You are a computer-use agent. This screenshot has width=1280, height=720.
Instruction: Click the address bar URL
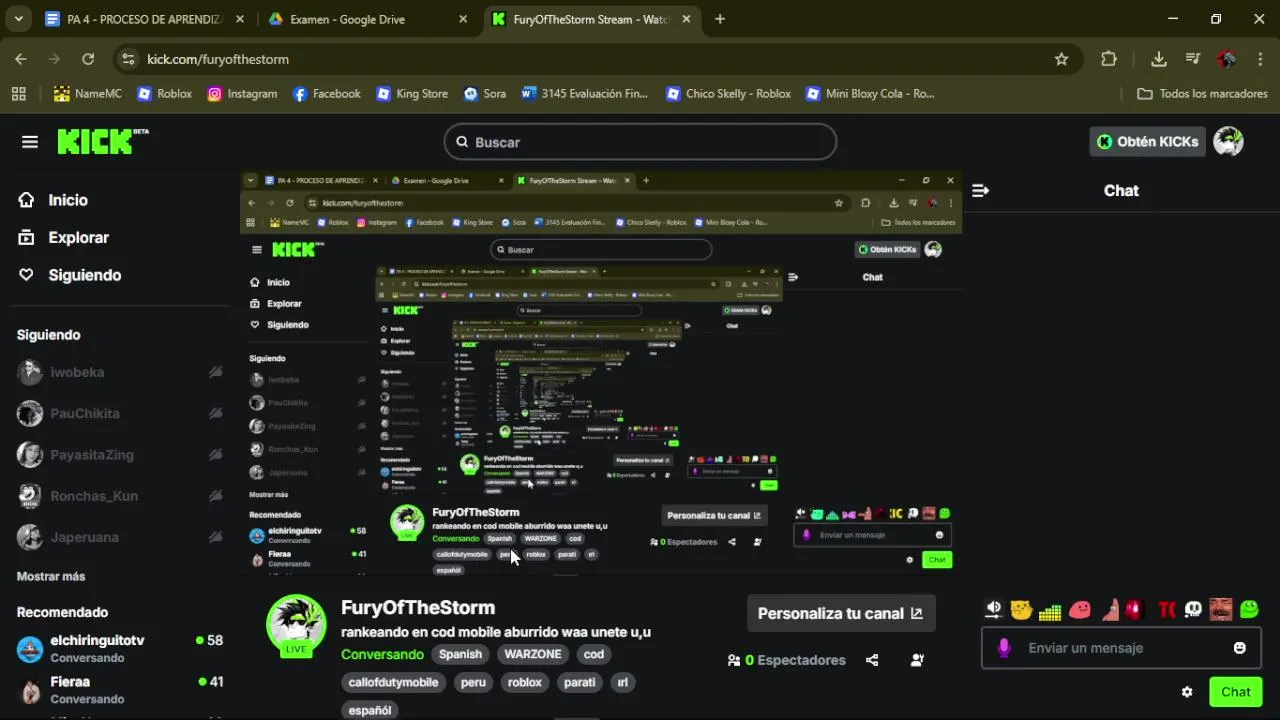click(218, 59)
